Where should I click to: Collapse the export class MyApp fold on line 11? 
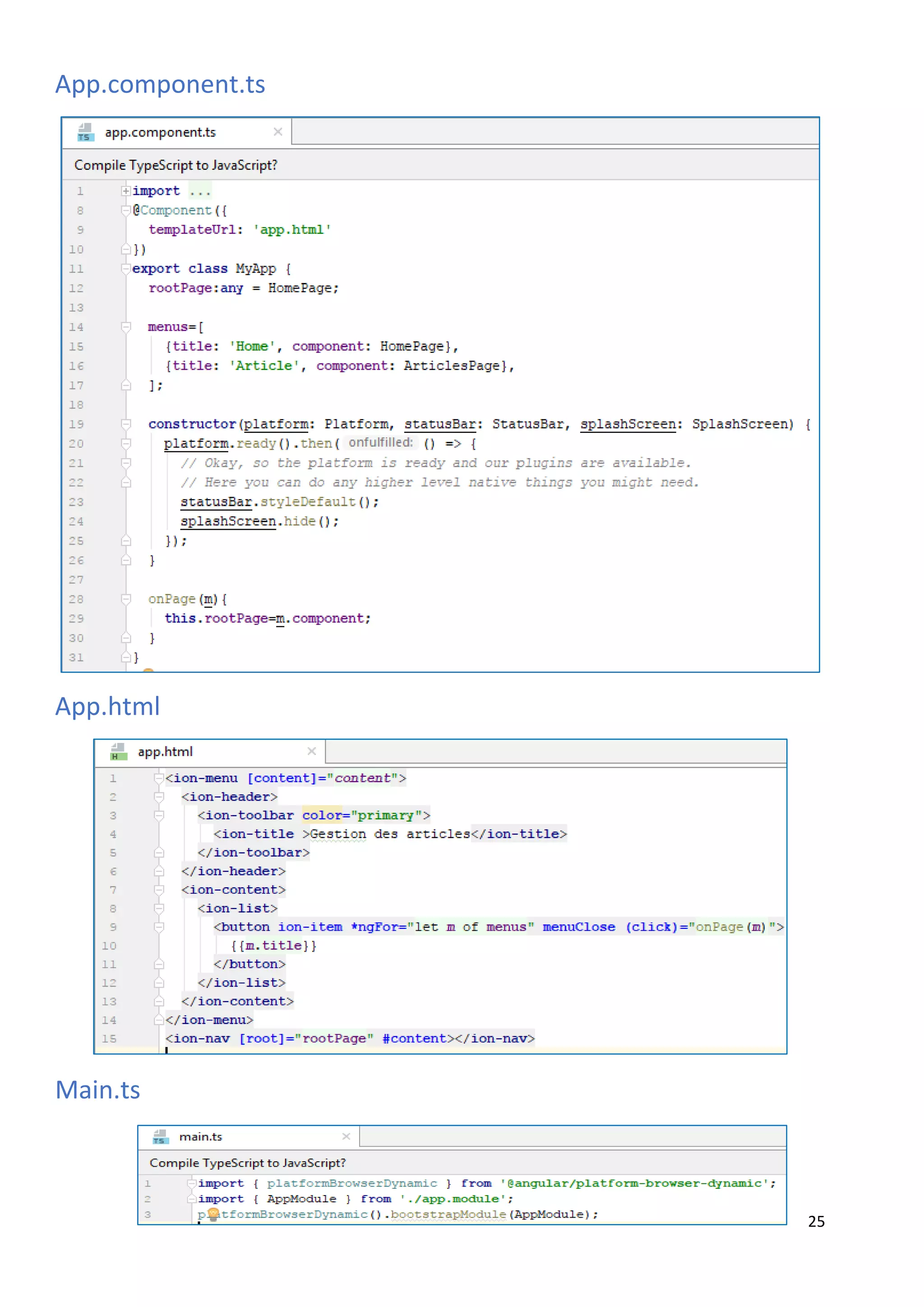126,269
